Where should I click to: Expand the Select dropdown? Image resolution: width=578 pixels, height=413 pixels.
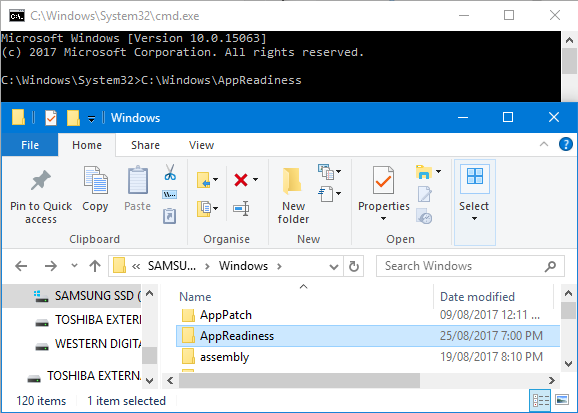474,218
